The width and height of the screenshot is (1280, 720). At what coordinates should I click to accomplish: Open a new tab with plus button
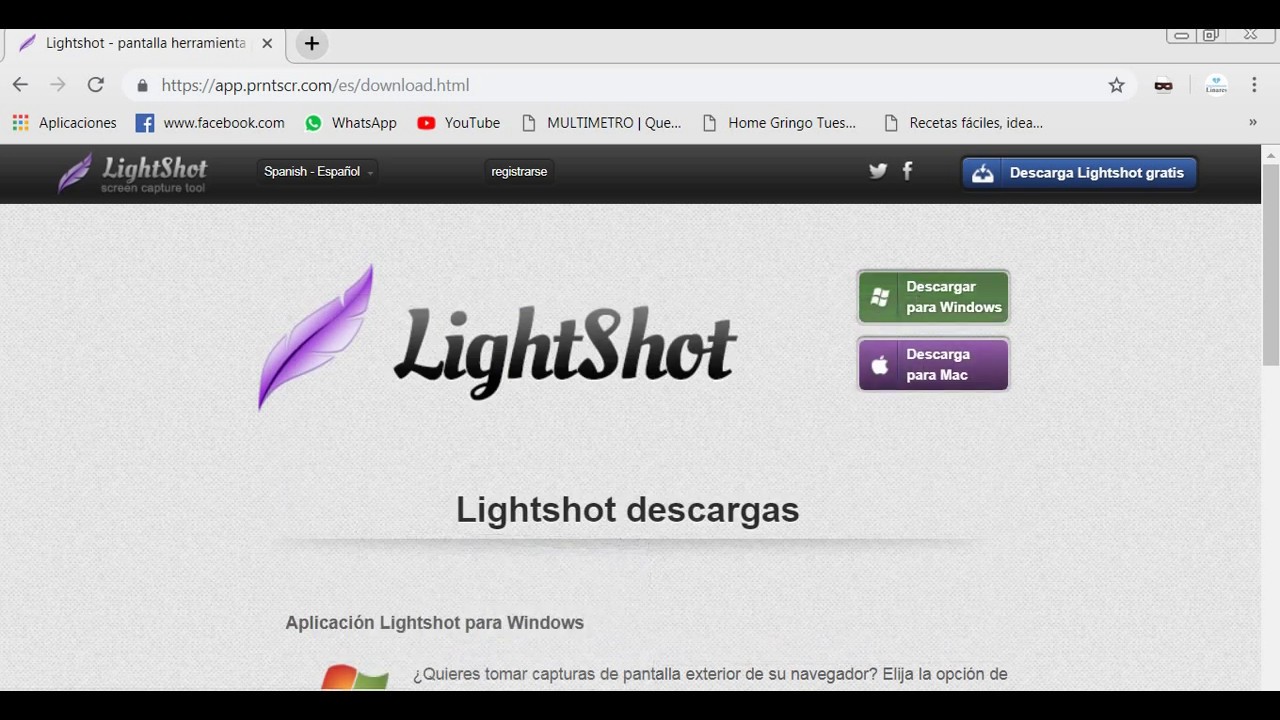coord(312,43)
